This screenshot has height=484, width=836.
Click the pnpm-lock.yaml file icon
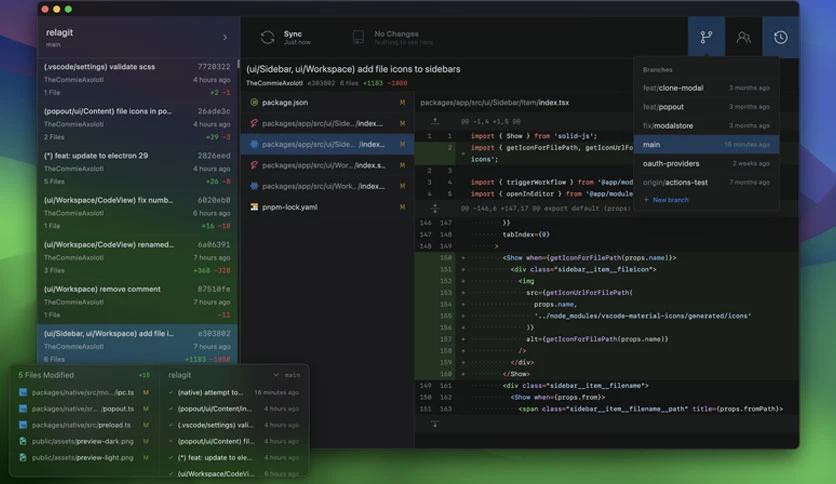click(254, 207)
